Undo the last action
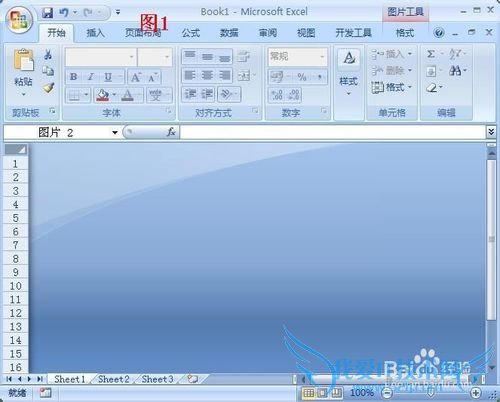 point(64,13)
